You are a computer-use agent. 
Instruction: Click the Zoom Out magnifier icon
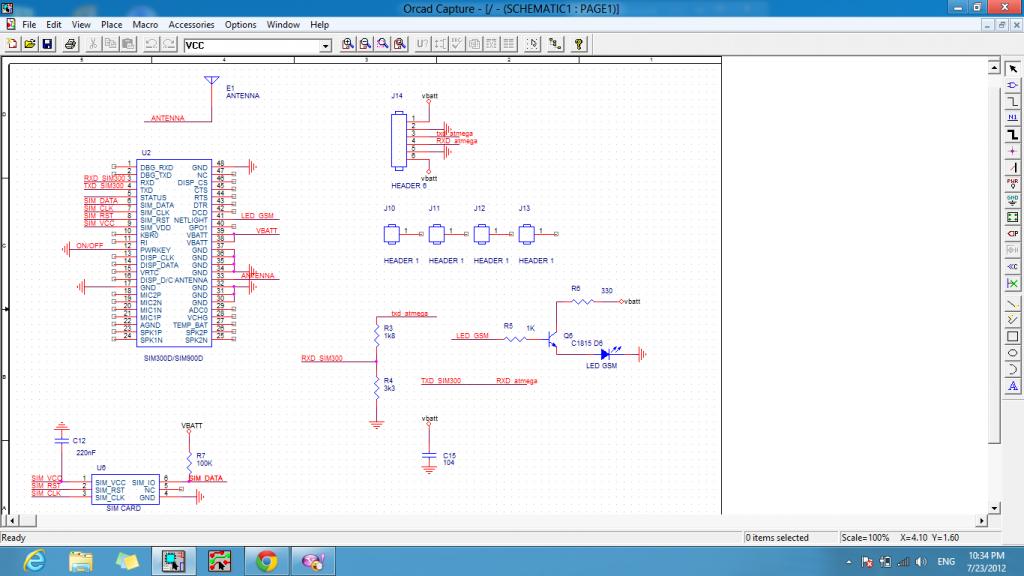click(365, 44)
